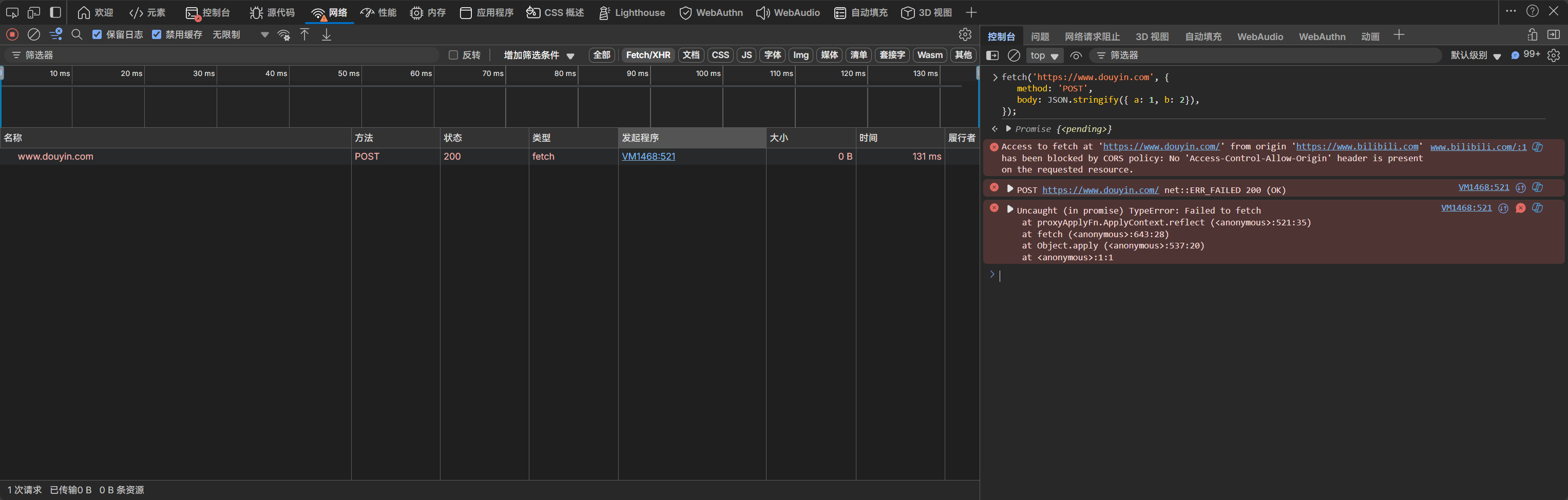Screen dimensions: 1568x500
Task: Open the network search magnifier
Action: [77, 35]
